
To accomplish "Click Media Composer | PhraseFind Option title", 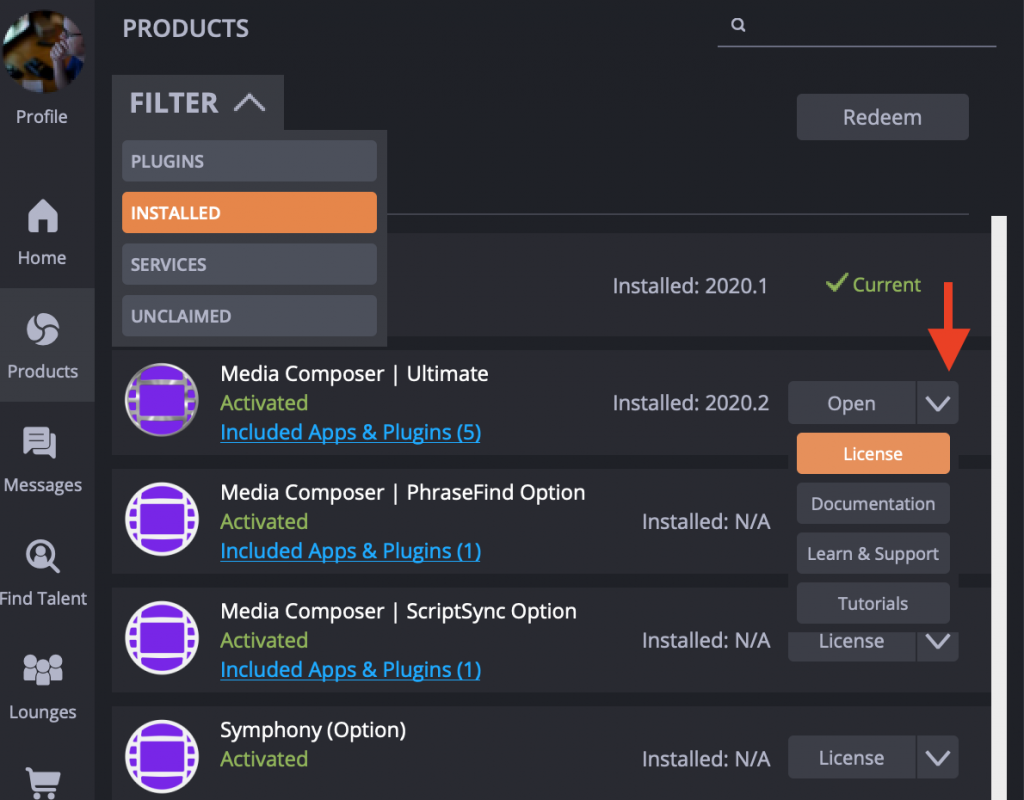I will [402, 492].
